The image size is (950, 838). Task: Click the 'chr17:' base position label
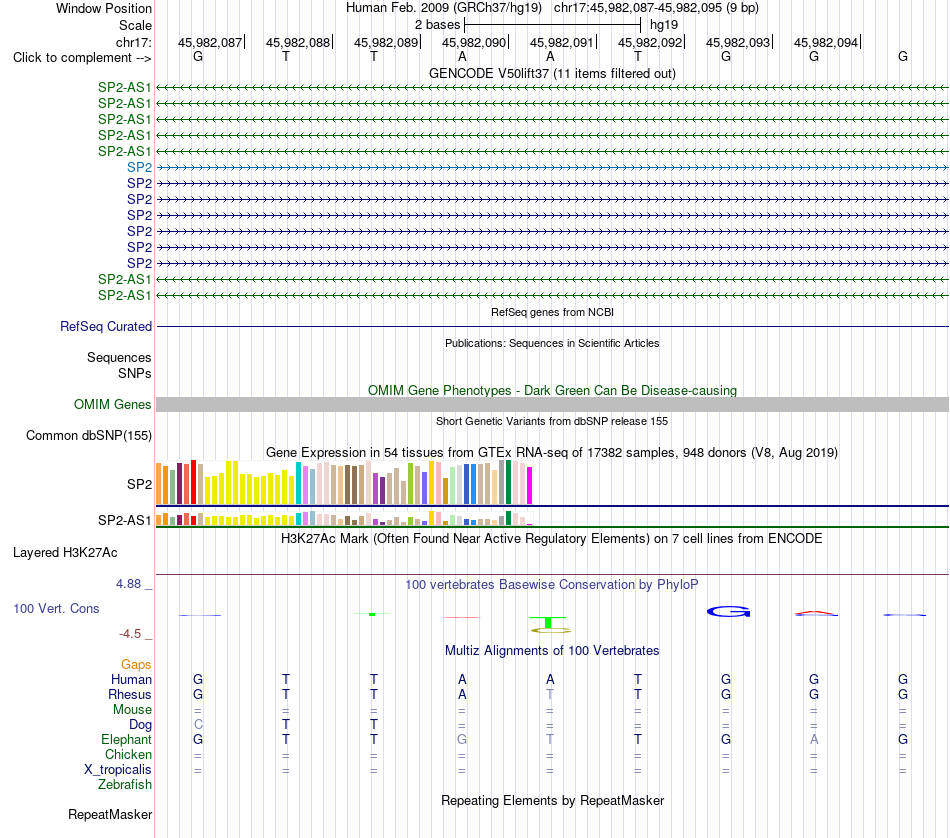click(x=133, y=42)
